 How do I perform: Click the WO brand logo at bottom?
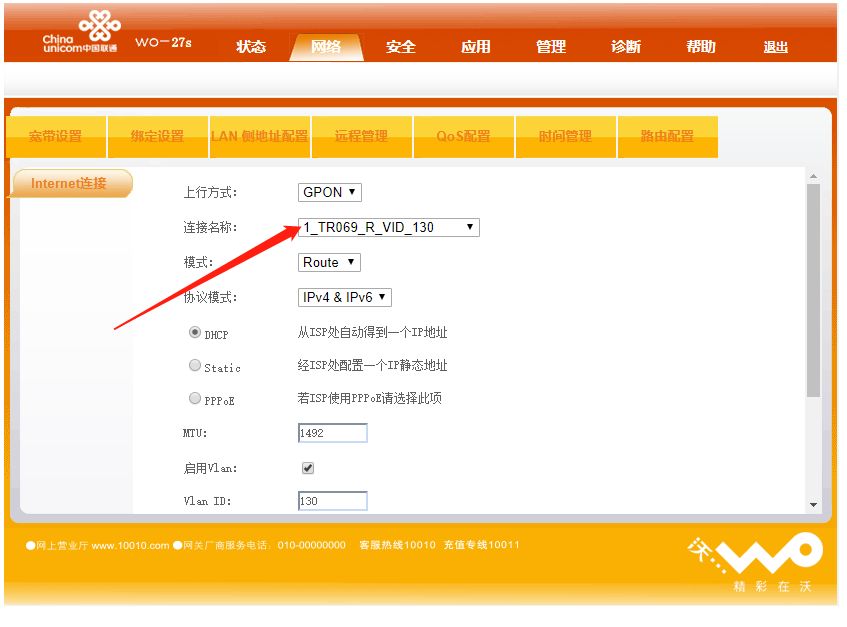tap(755, 561)
